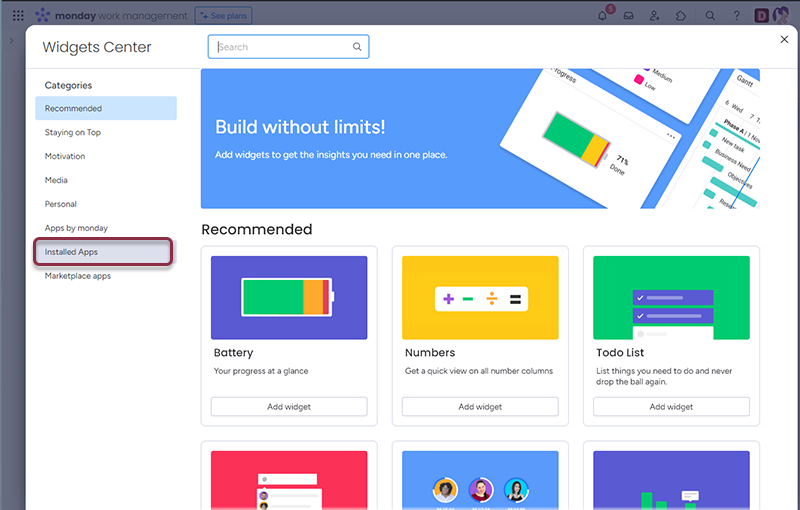800x510 pixels.
Task: Add the Numbers widget
Action: pos(480,407)
